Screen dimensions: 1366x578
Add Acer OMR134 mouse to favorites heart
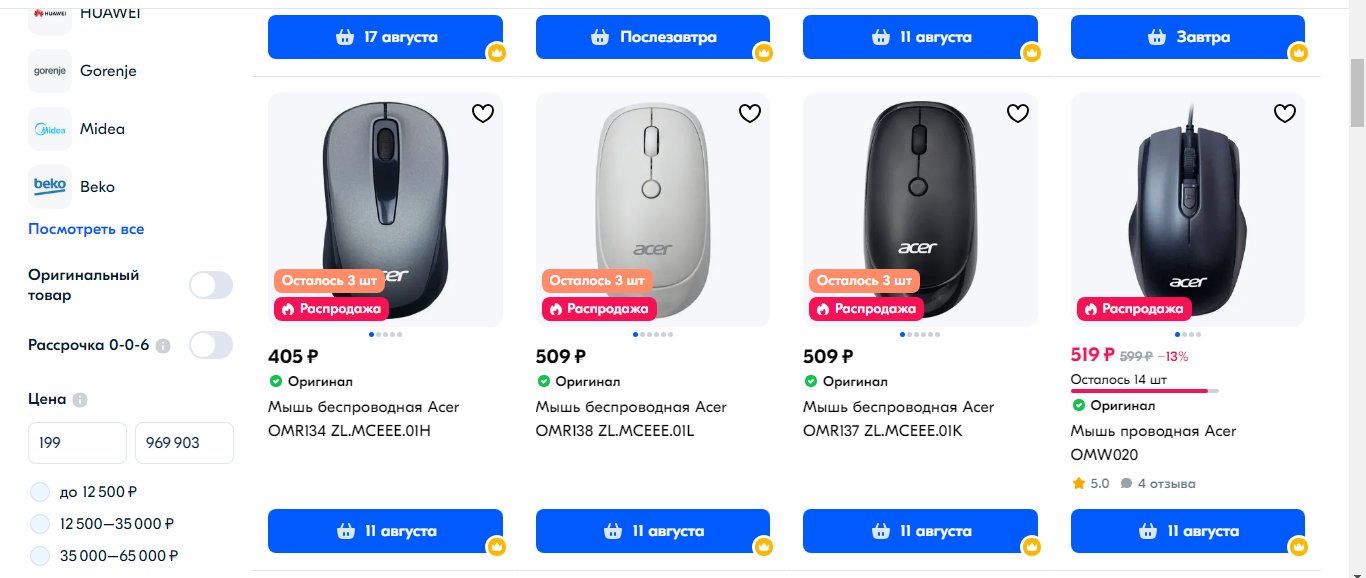coord(482,114)
